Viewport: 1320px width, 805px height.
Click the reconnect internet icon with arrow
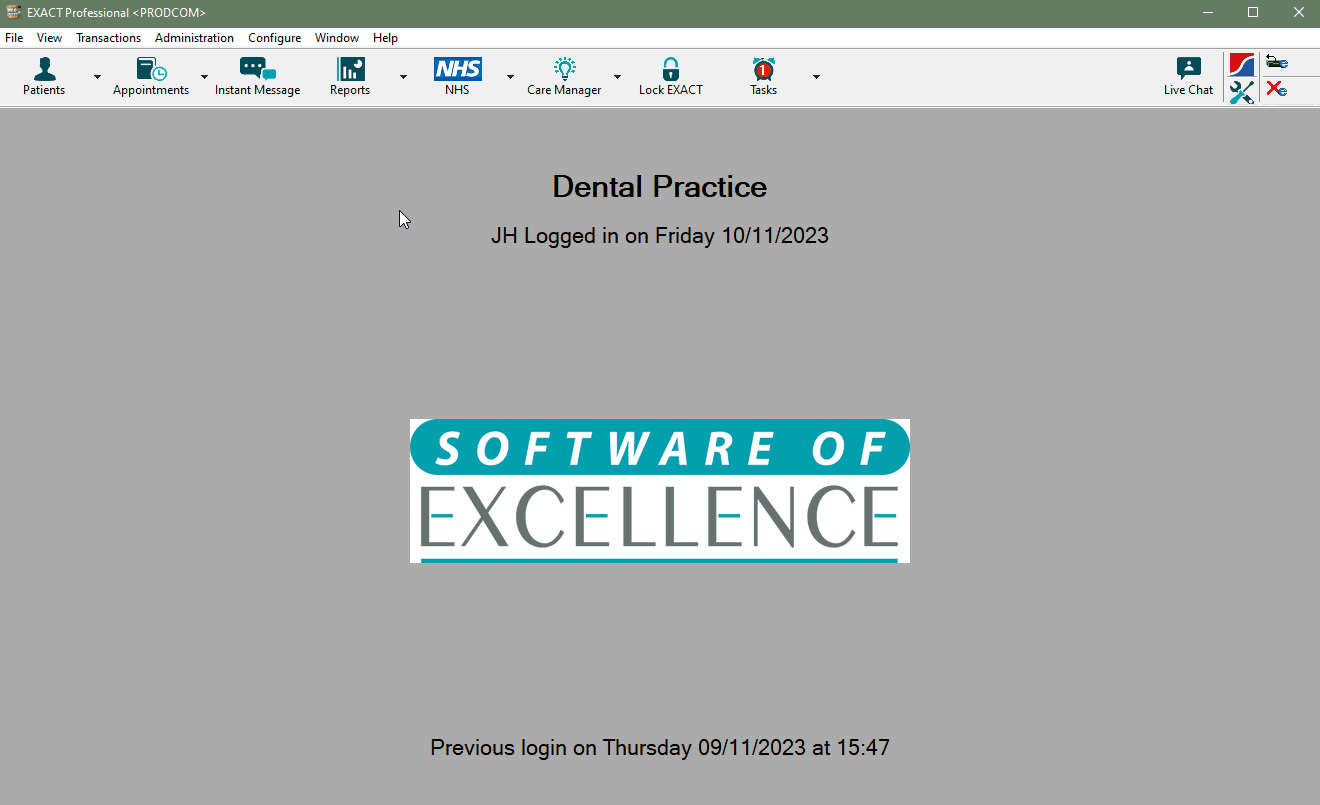pyautogui.click(x=1276, y=62)
